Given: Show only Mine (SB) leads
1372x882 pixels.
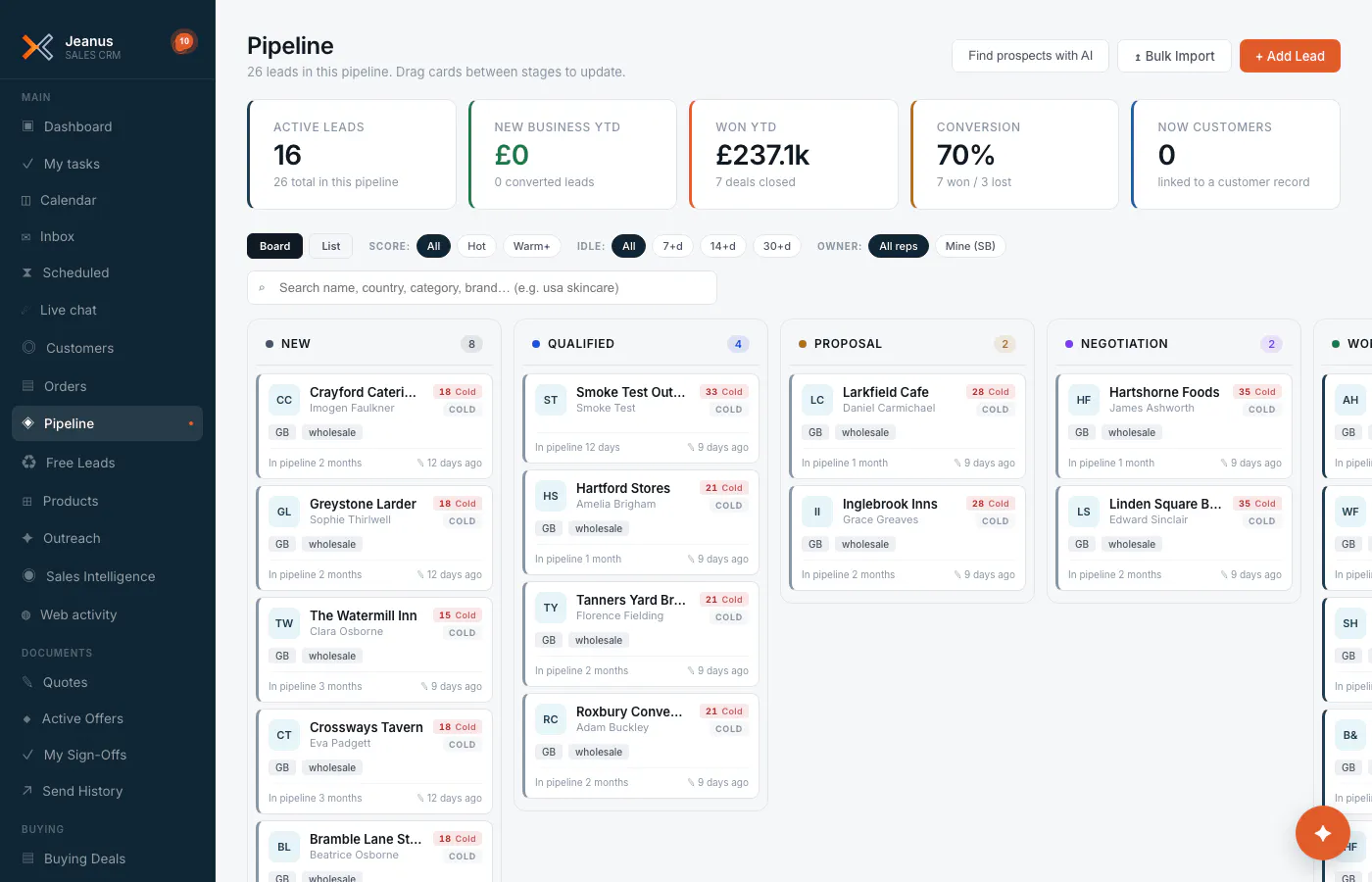Looking at the screenshot, I should point(970,246).
